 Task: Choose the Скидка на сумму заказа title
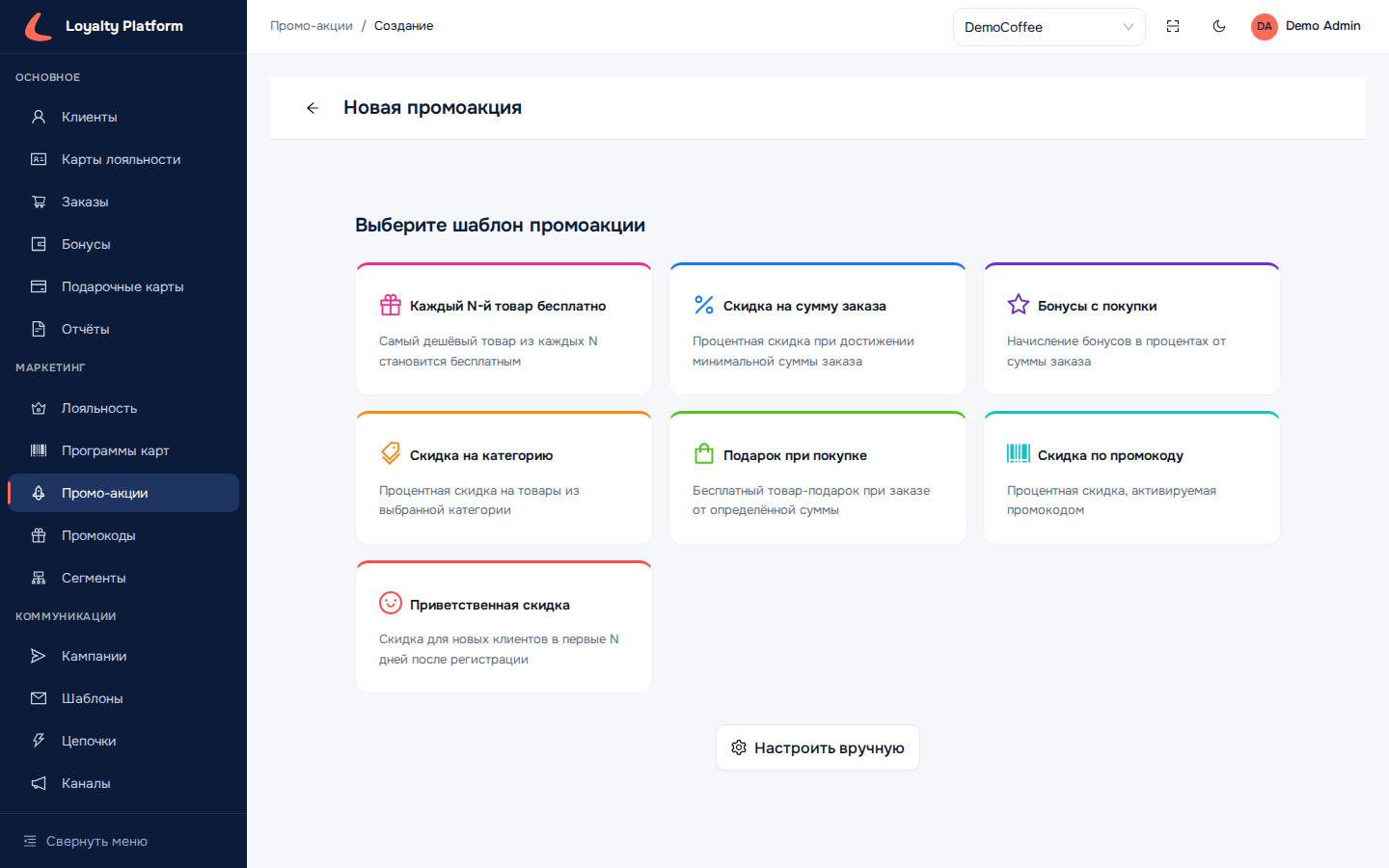pos(804,306)
